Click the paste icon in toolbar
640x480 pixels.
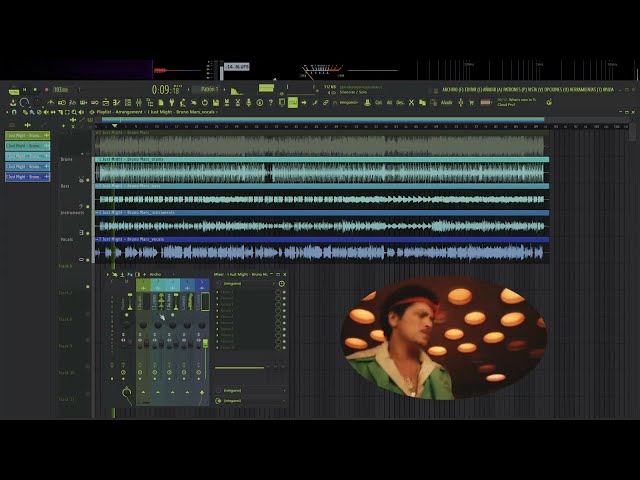[433, 102]
